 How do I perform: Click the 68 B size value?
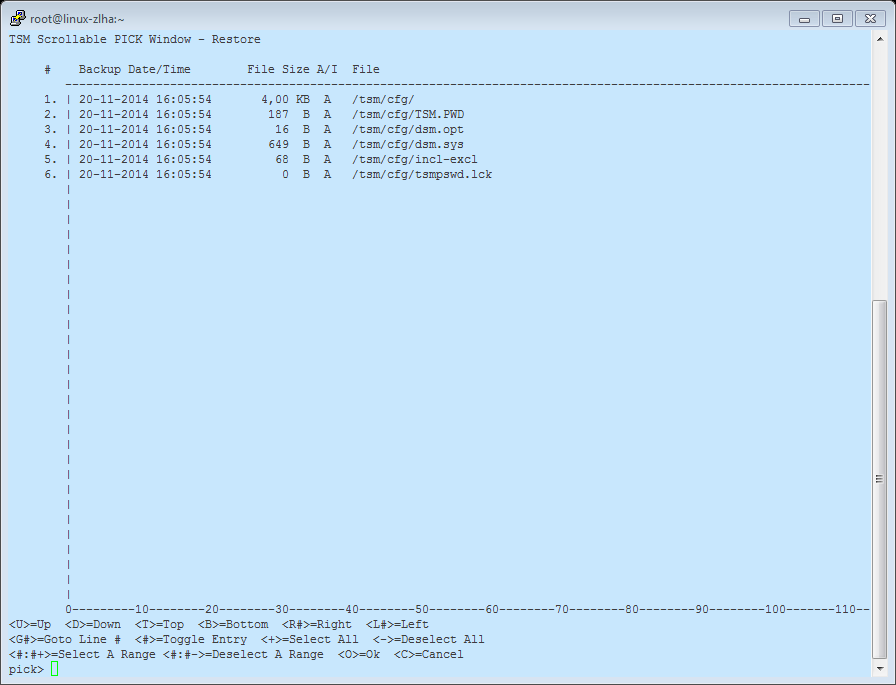point(293,159)
